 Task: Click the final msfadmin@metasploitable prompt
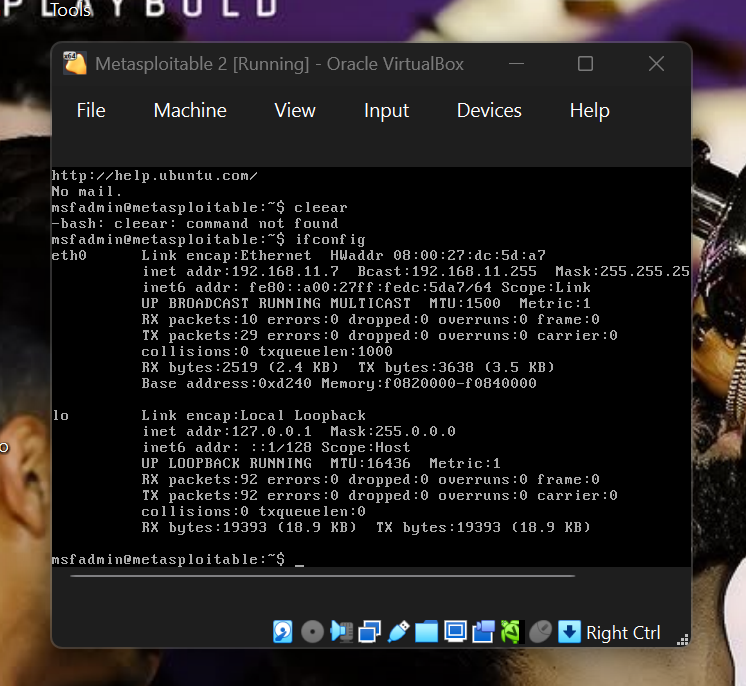point(168,559)
